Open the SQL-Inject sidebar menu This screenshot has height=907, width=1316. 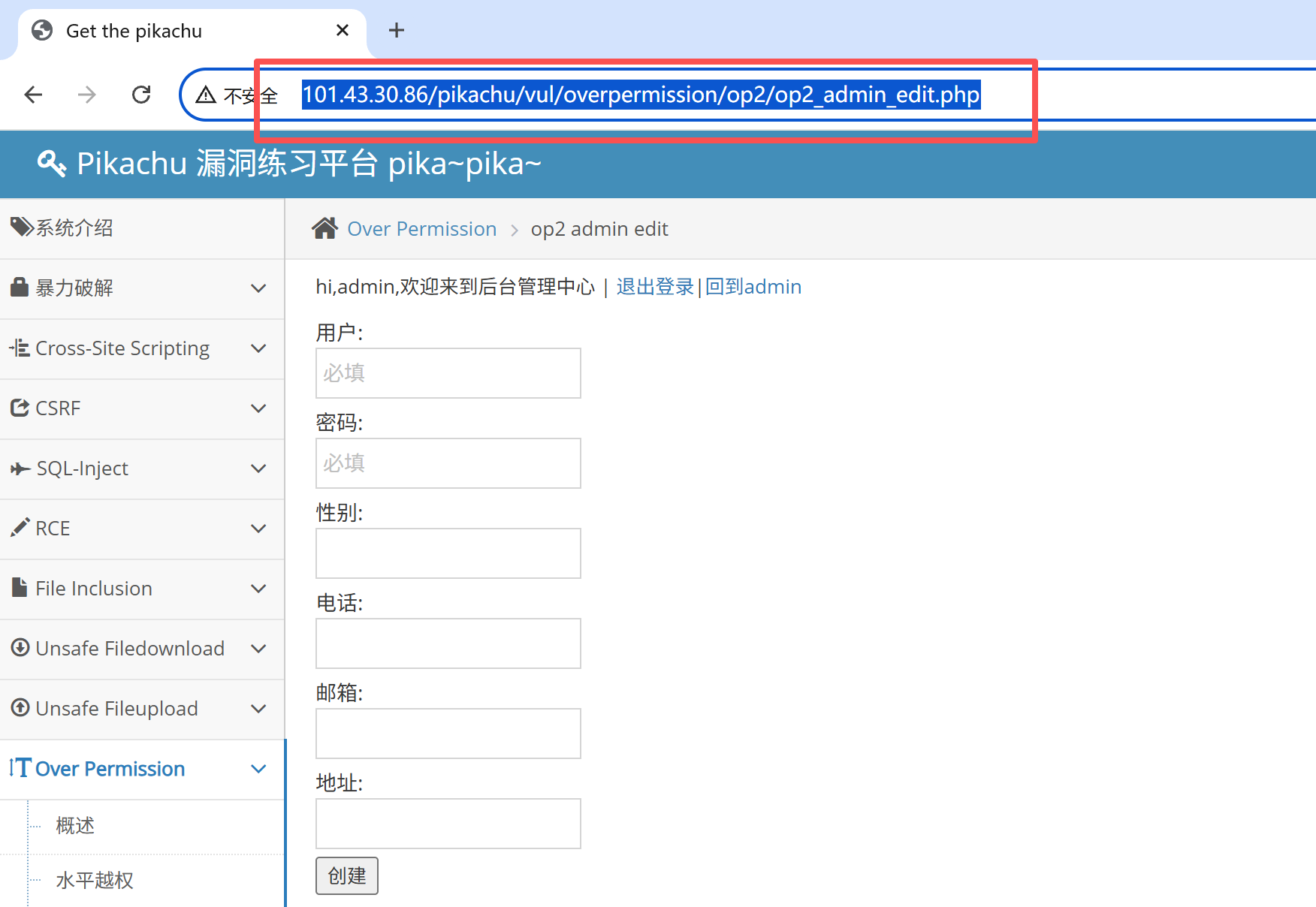click(142, 469)
